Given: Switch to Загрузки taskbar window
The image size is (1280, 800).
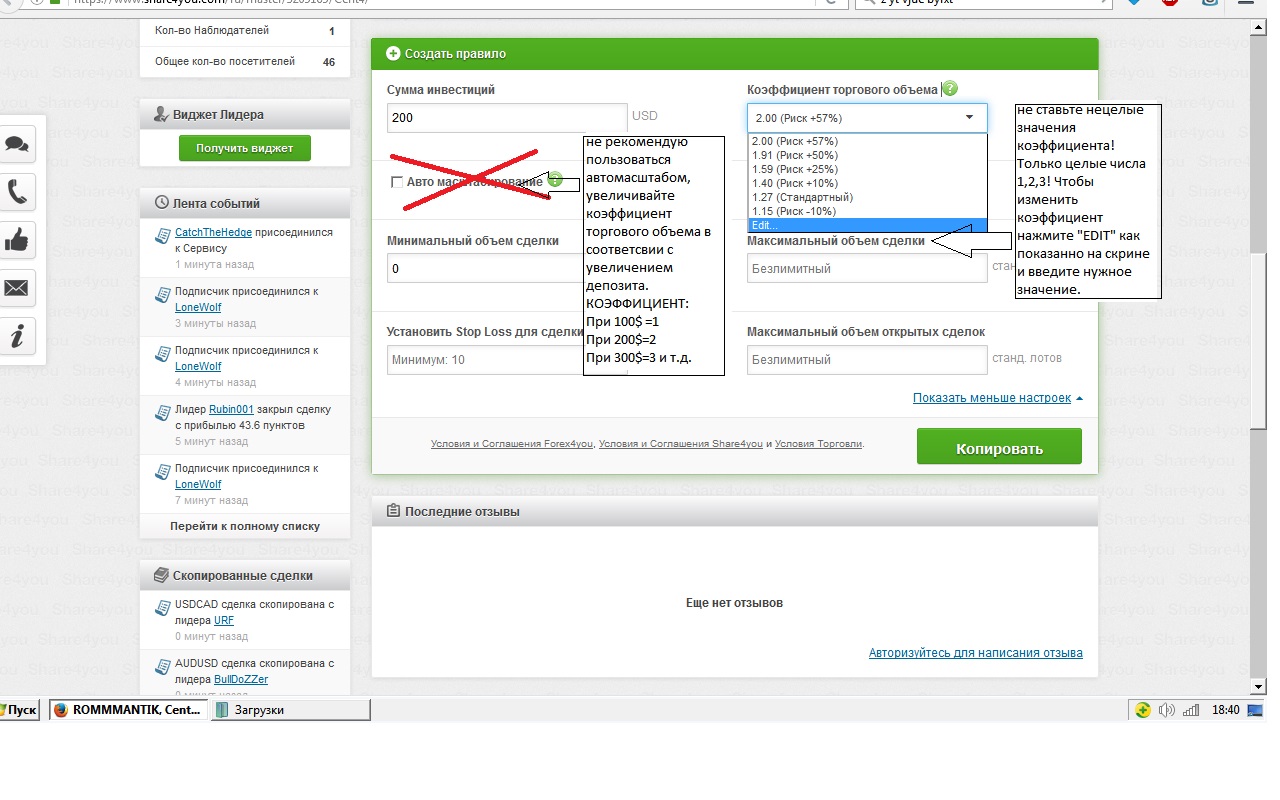Looking at the screenshot, I should pos(292,710).
